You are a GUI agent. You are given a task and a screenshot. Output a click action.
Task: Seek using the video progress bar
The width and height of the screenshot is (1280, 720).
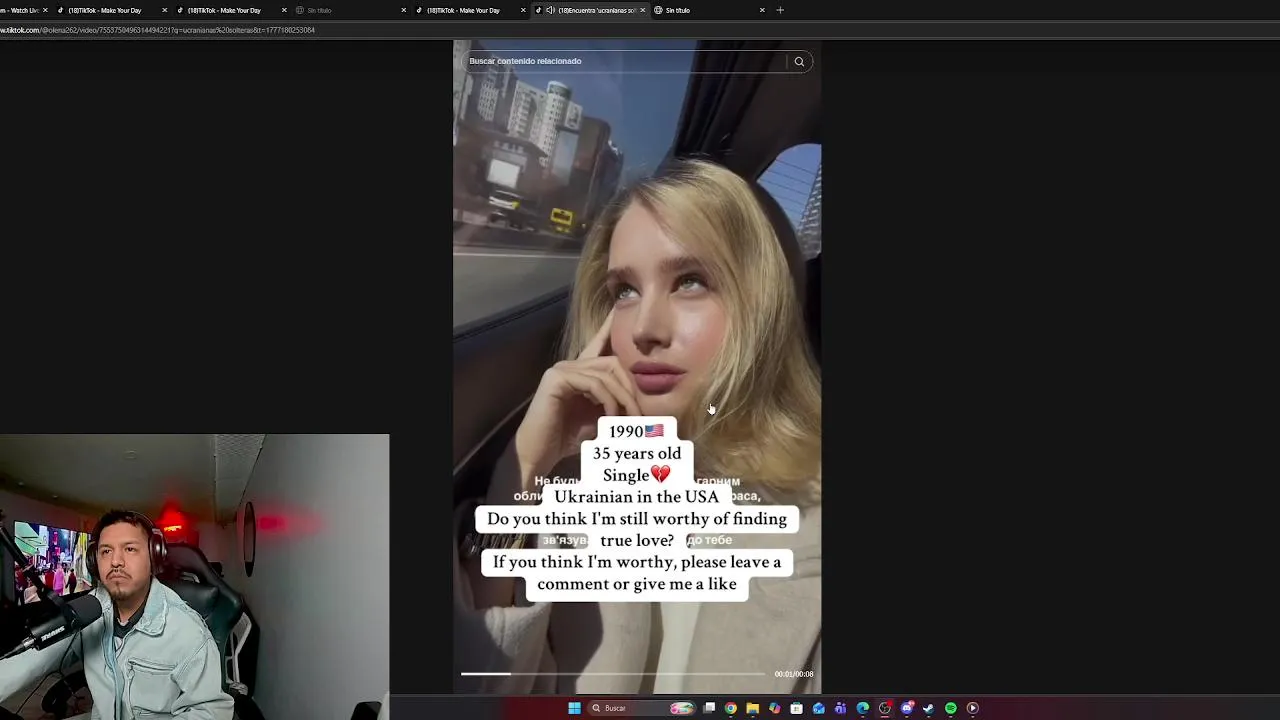point(612,674)
